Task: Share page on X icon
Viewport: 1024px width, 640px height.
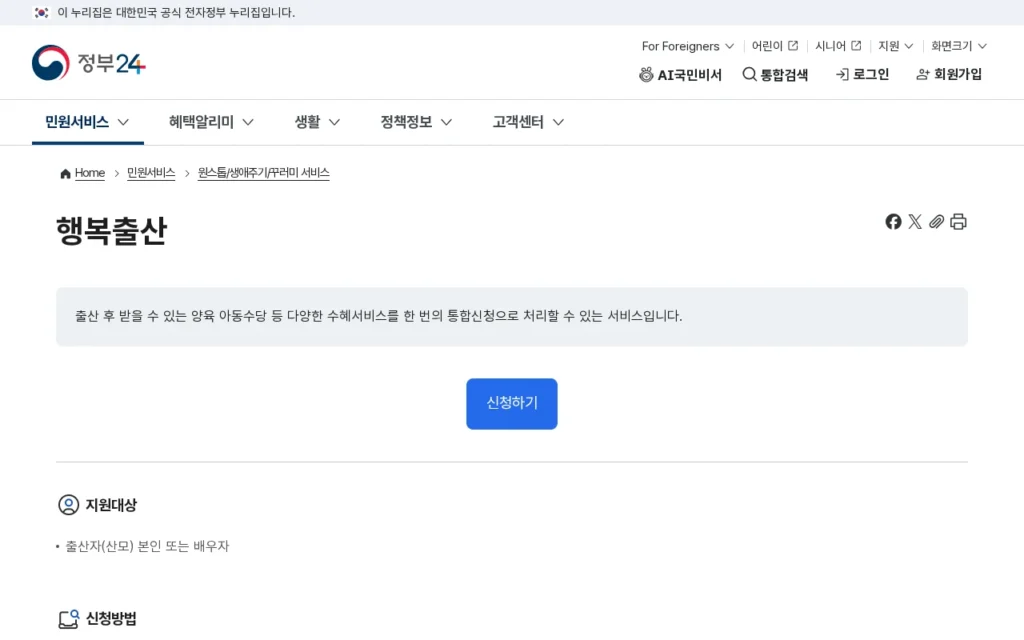Action: pyautogui.click(x=914, y=222)
